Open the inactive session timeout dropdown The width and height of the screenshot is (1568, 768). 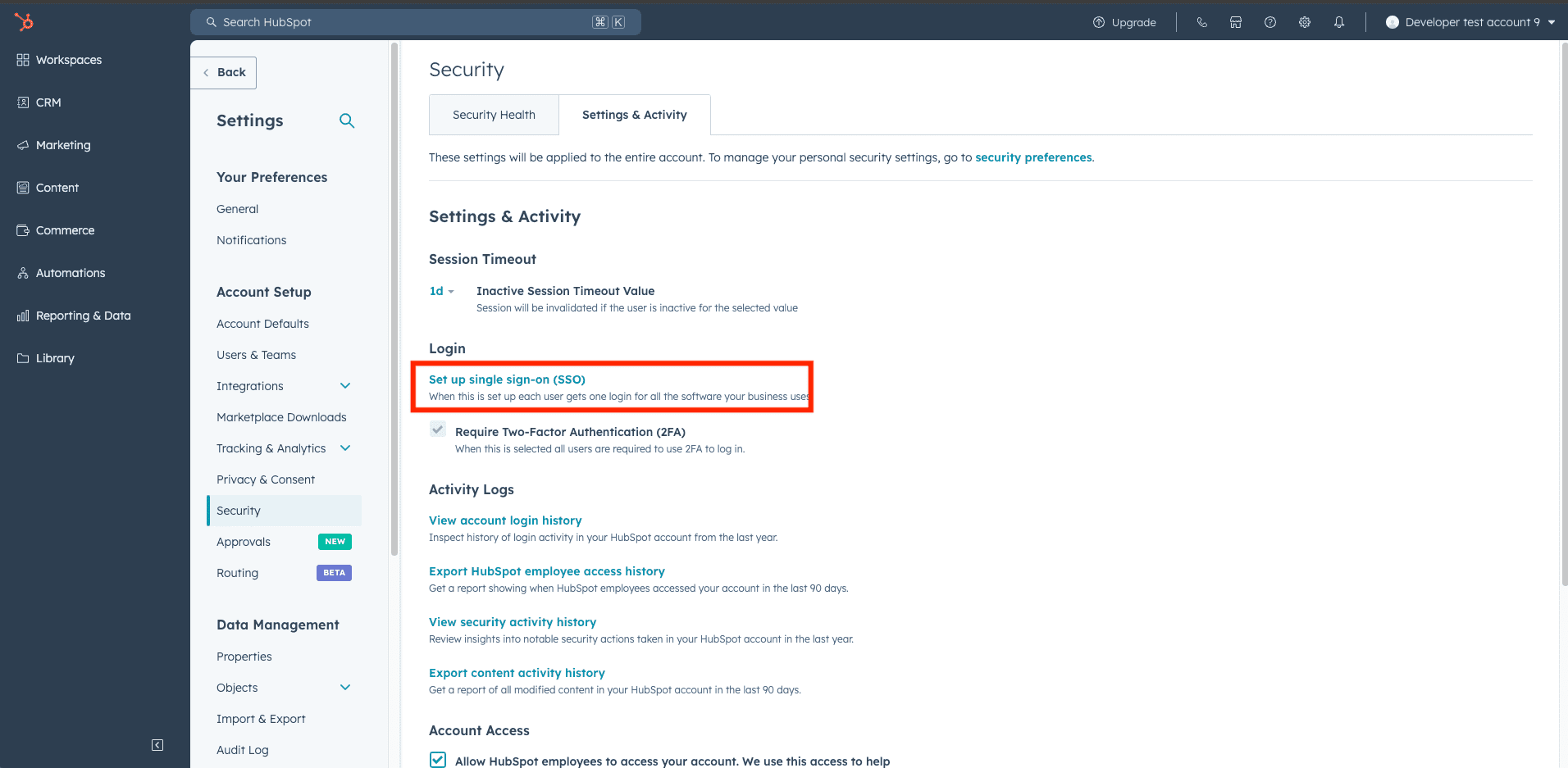441,290
